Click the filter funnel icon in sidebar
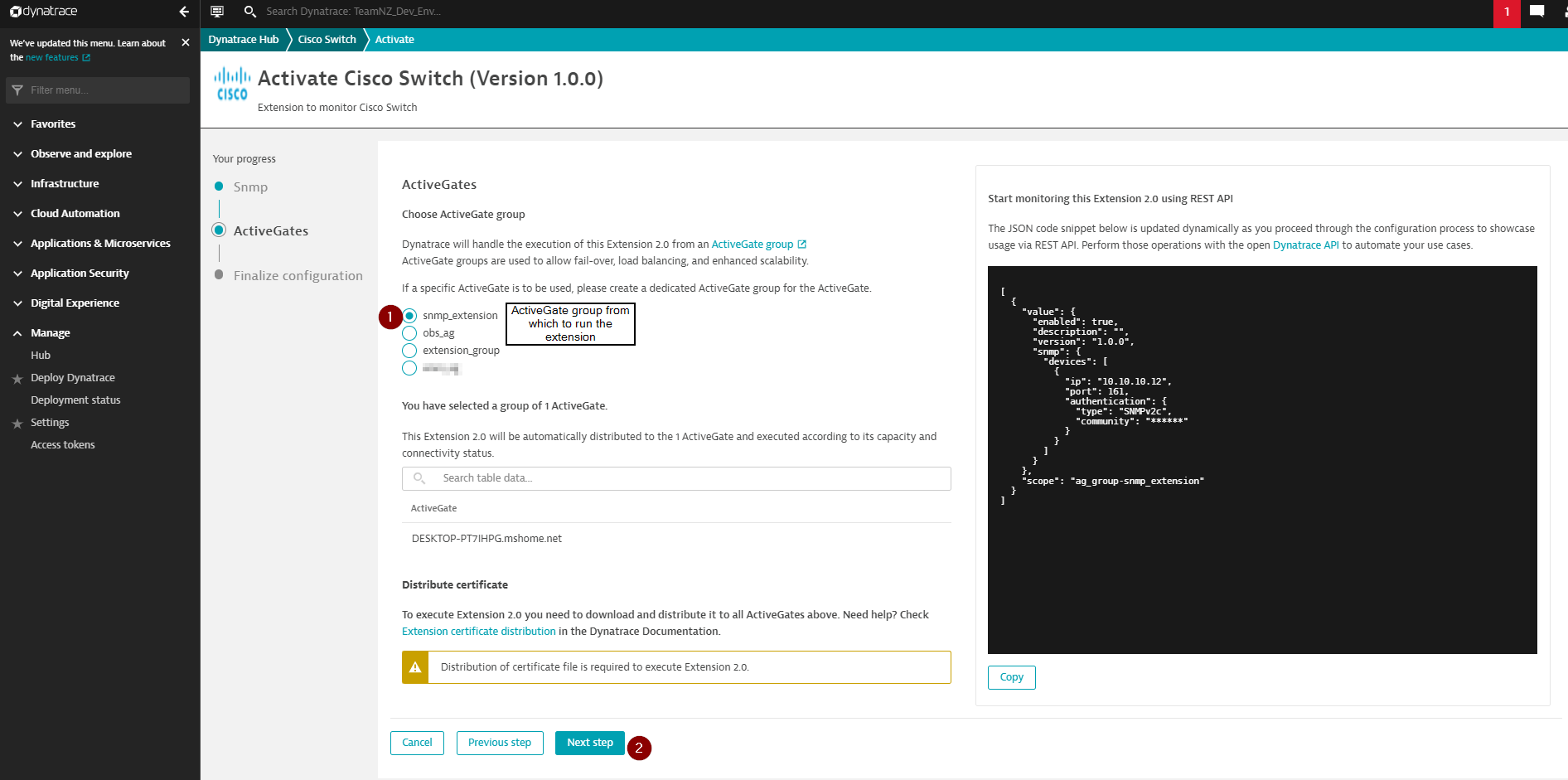This screenshot has width=1568, height=780. pyautogui.click(x=17, y=90)
